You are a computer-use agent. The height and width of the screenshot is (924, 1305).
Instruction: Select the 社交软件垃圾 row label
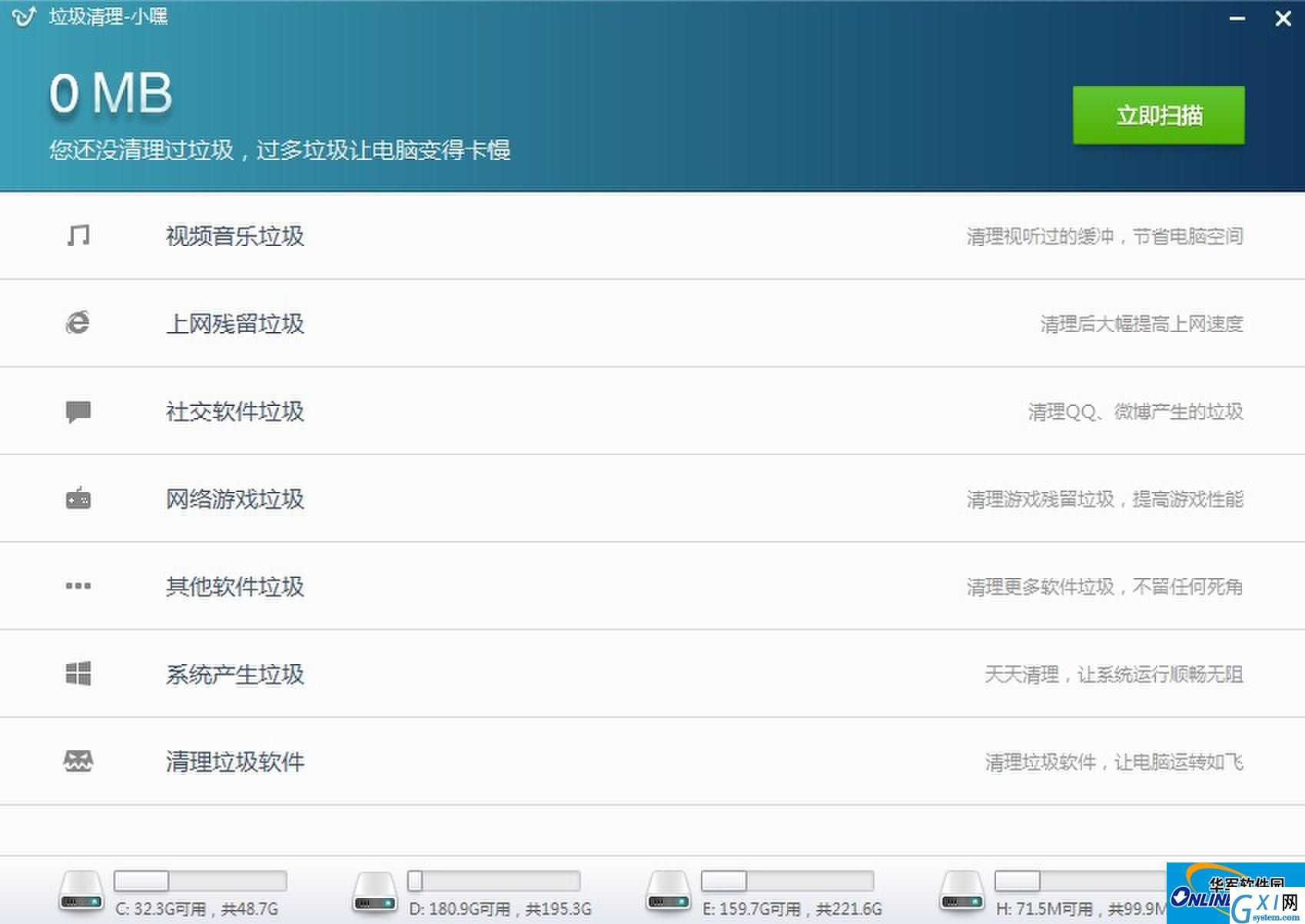(235, 411)
